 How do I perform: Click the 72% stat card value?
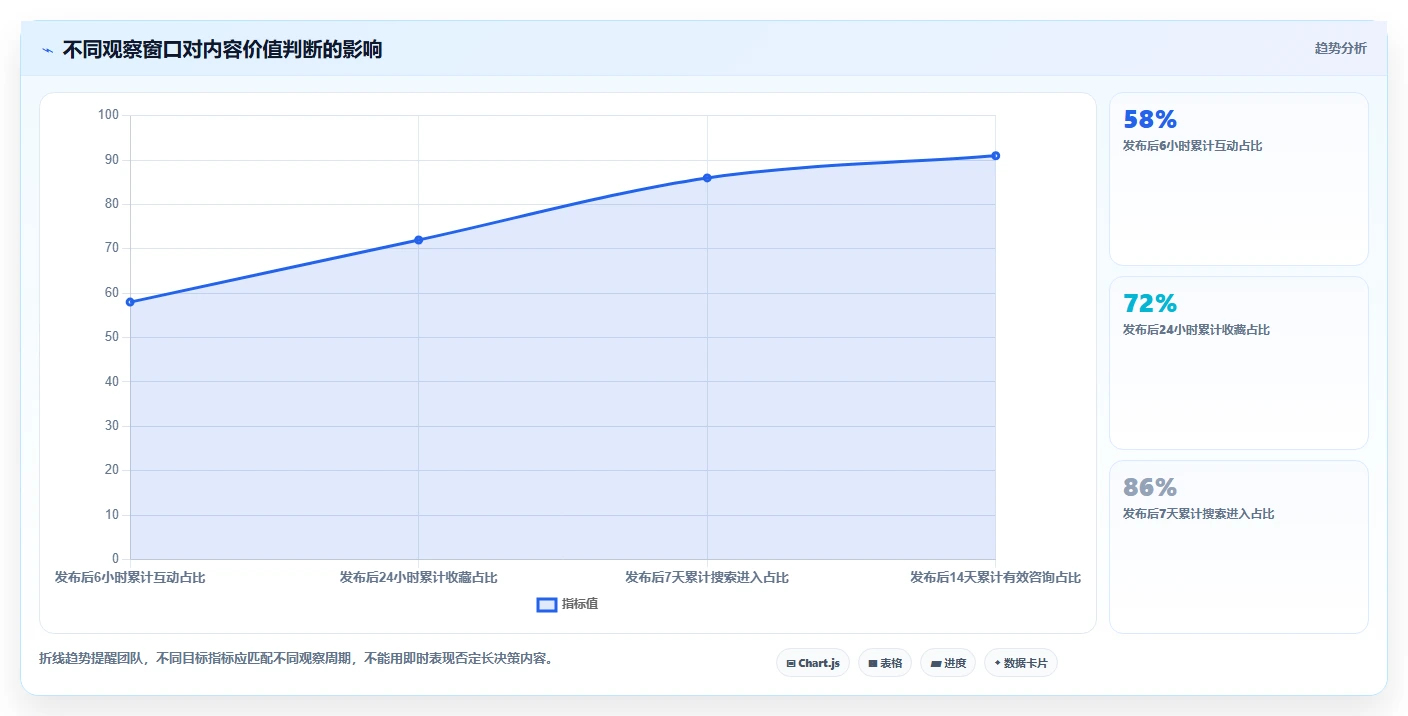click(1150, 304)
